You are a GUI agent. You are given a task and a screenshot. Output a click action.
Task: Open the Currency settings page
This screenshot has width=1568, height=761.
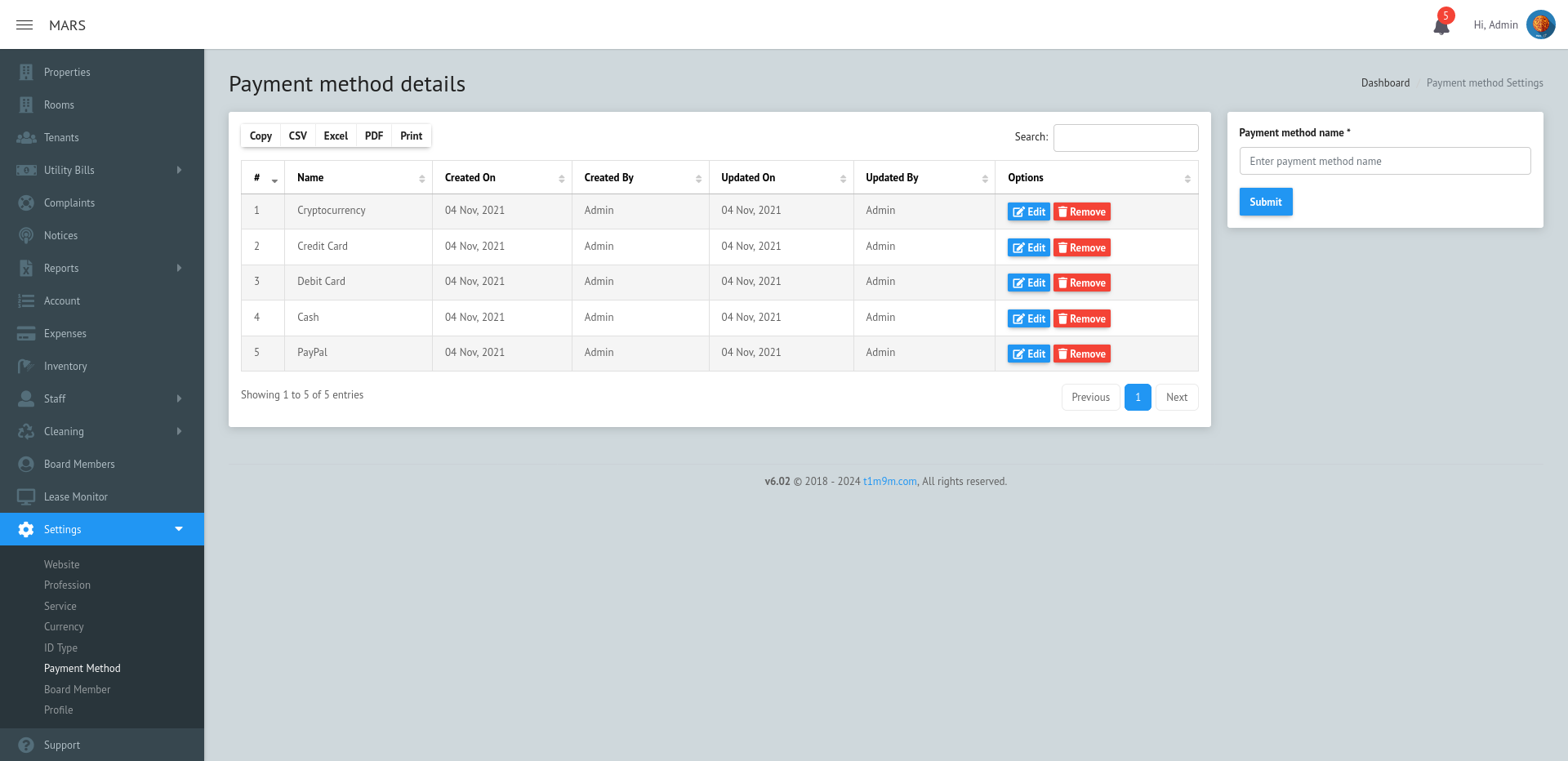(x=64, y=626)
